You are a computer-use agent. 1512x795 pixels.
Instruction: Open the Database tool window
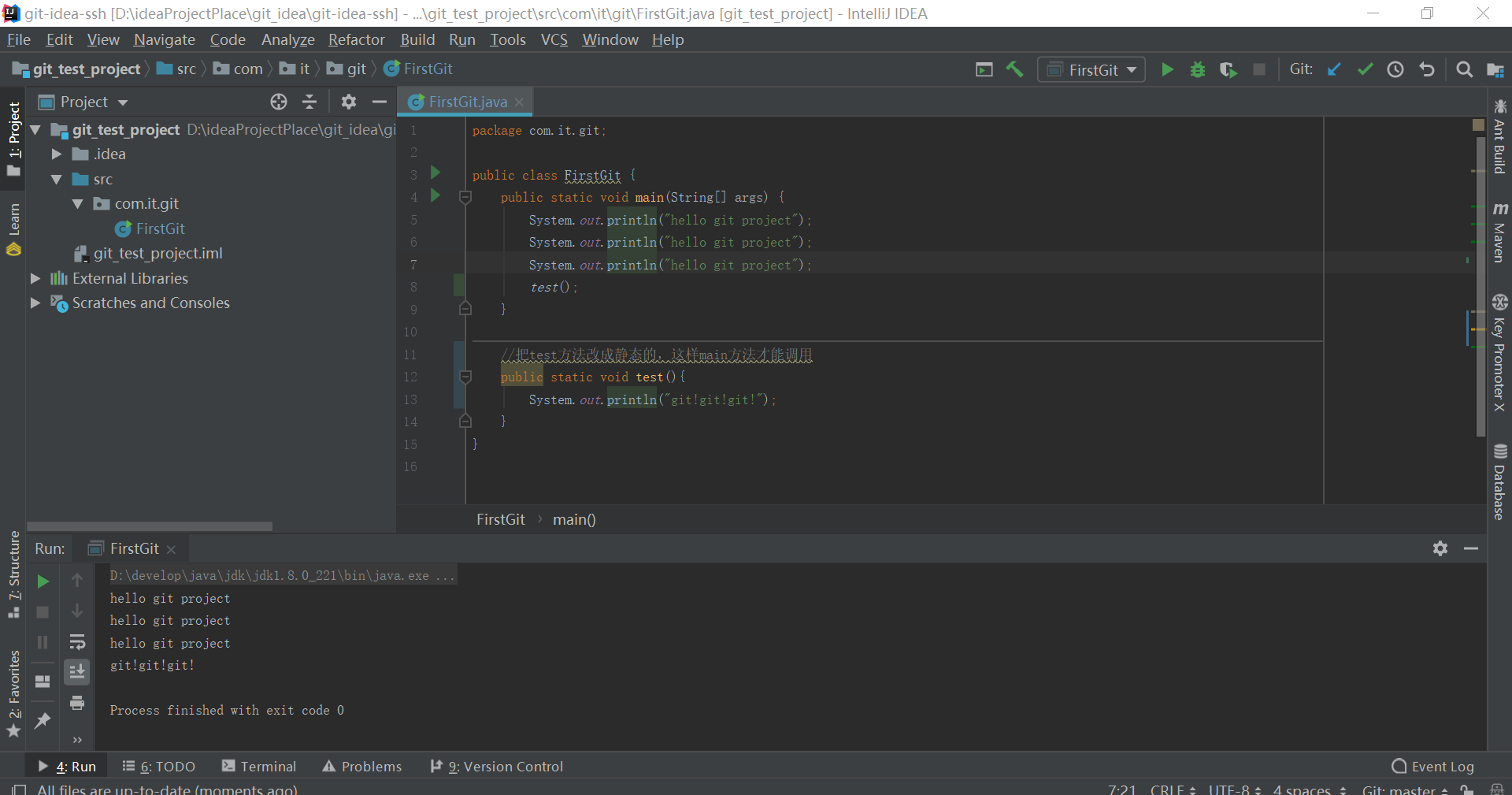[x=1499, y=482]
